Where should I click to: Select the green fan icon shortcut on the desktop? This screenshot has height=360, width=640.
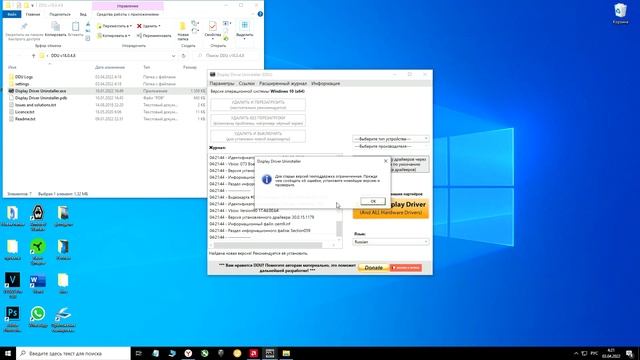pos(38,251)
